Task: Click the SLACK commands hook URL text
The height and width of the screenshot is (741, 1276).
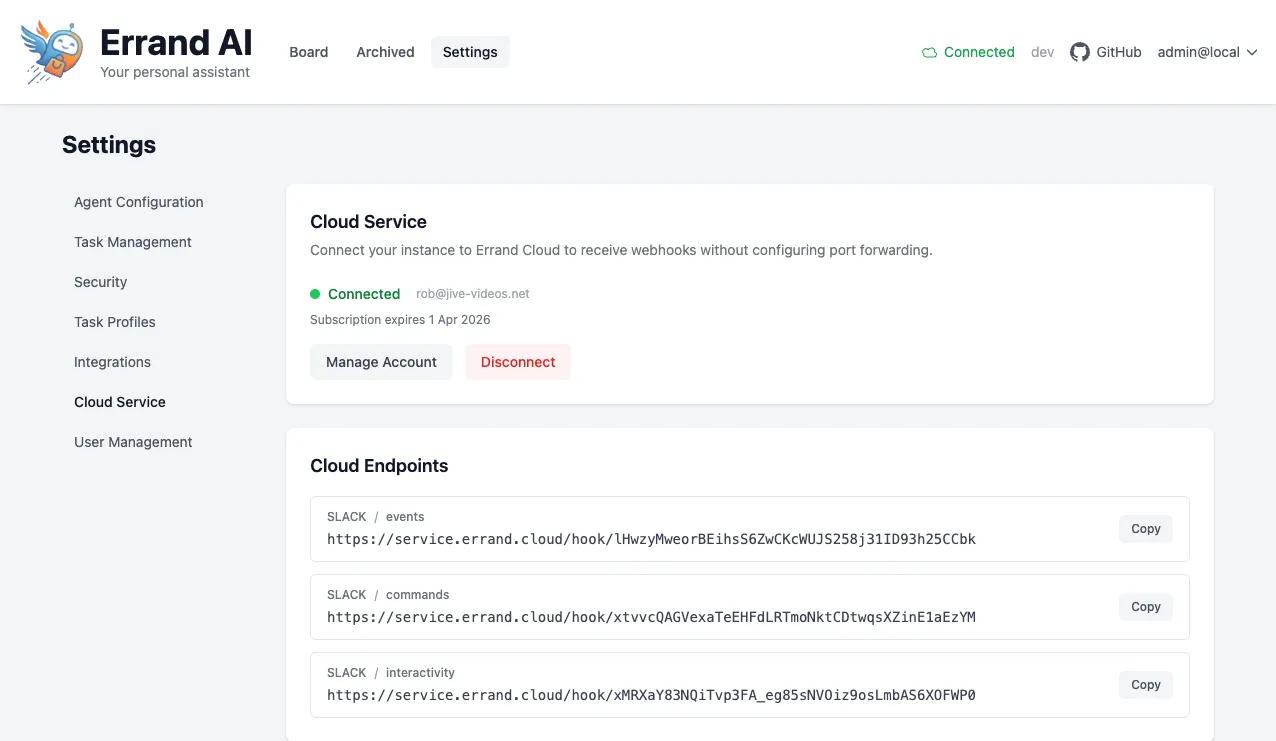Action: (651, 617)
